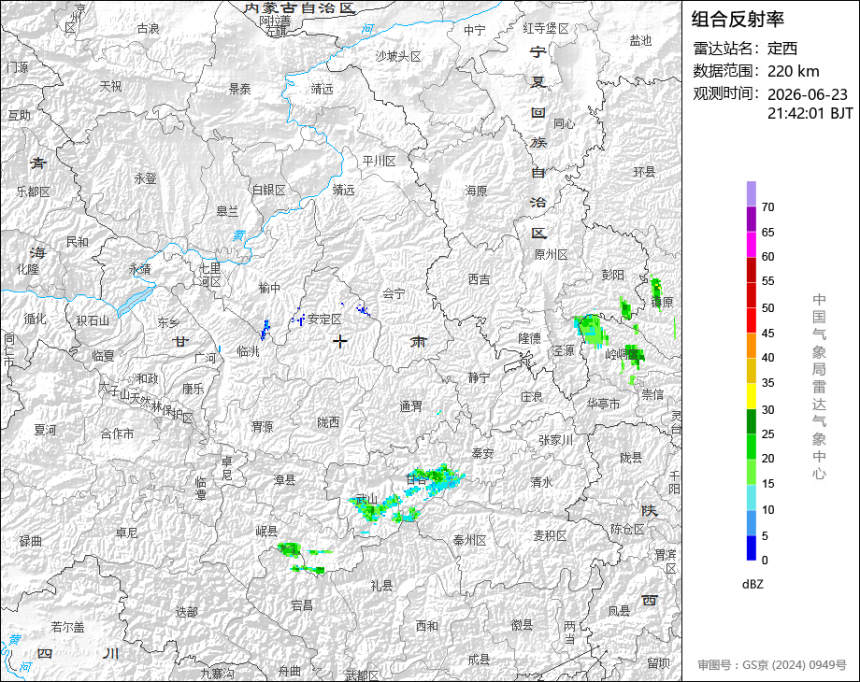Click the 礼县 map label
Viewport: 860px width, 682px height.
pos(381,585)
